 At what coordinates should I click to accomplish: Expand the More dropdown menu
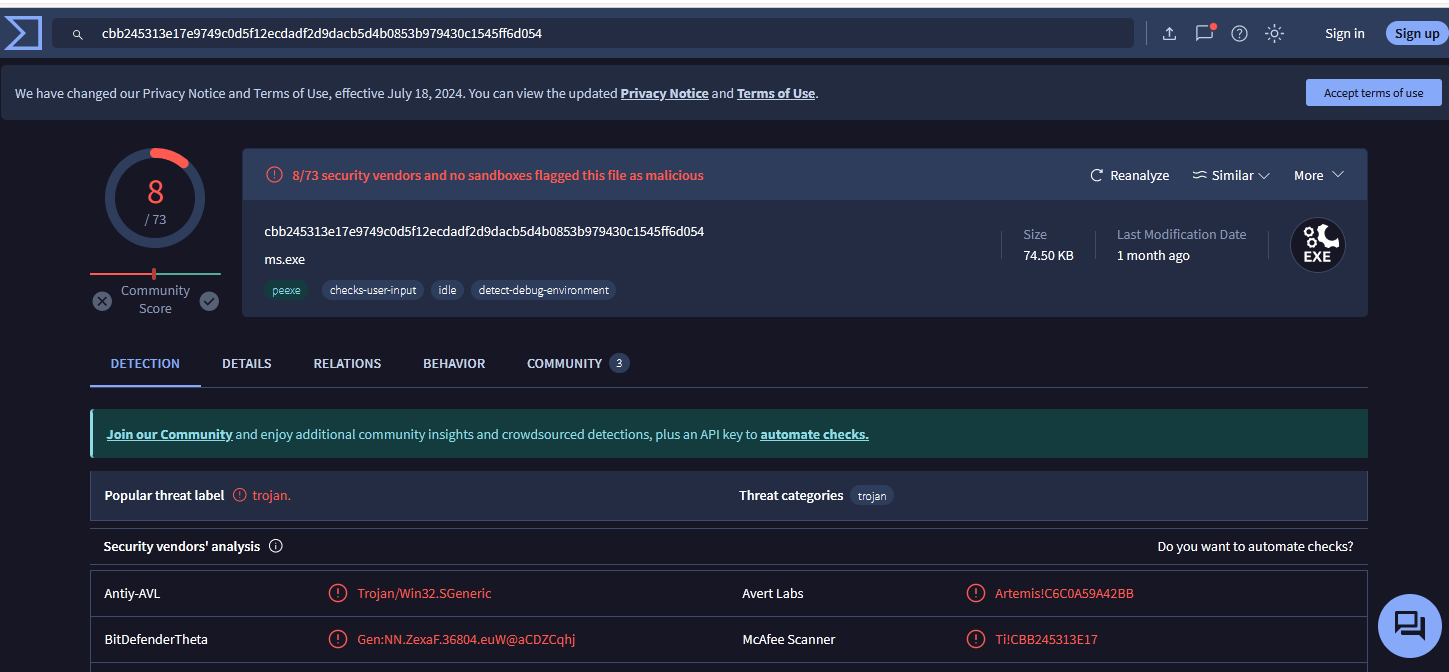click(x=1319, y=175)
